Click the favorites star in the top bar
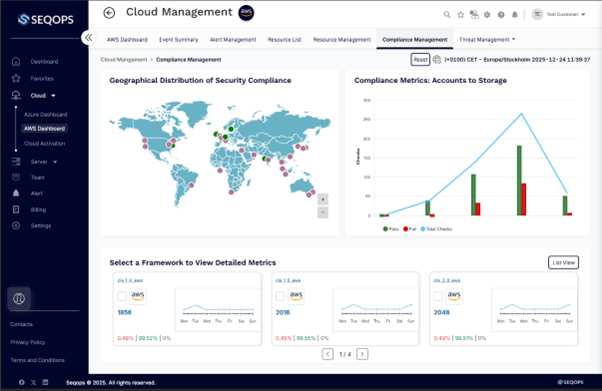 (460, 15)
